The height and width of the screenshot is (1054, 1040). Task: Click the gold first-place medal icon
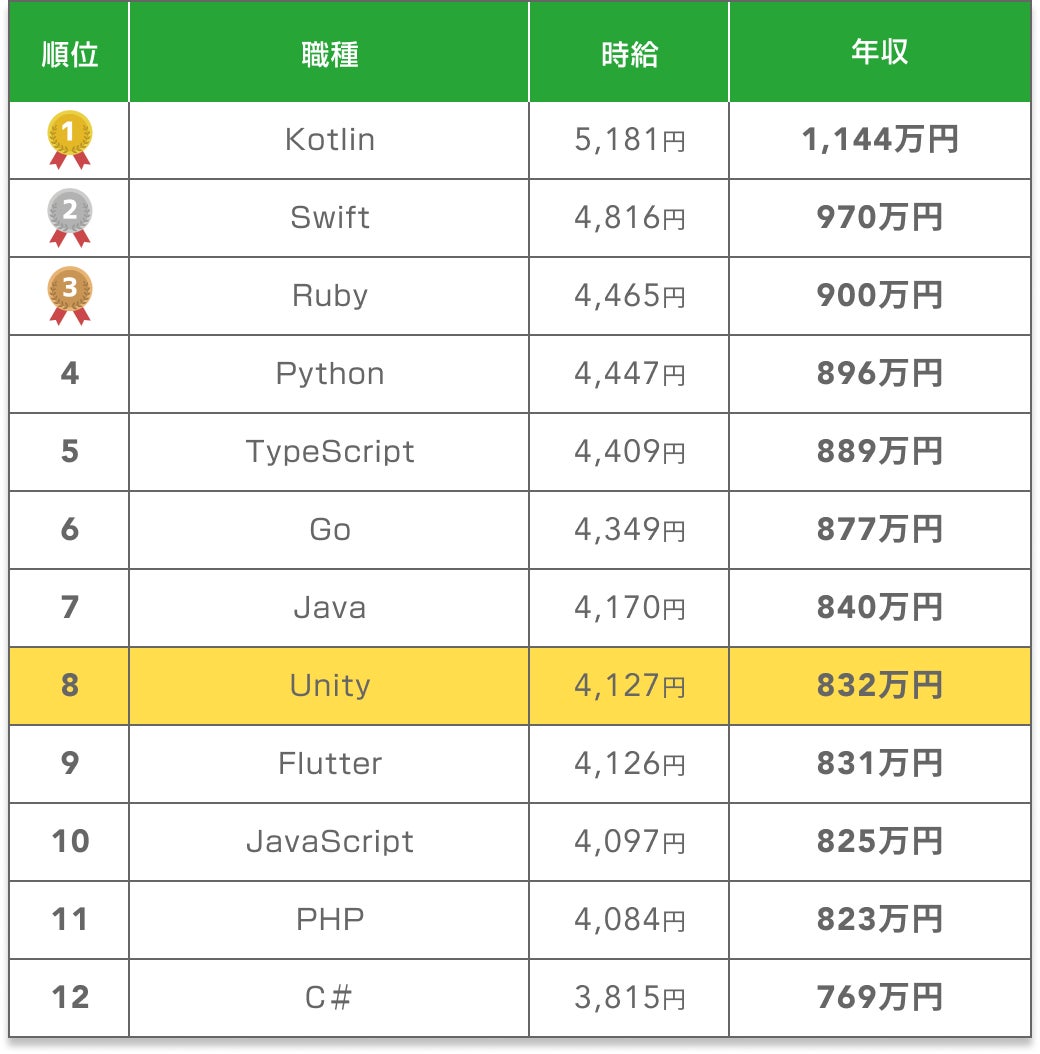click(x=70, y=139)
